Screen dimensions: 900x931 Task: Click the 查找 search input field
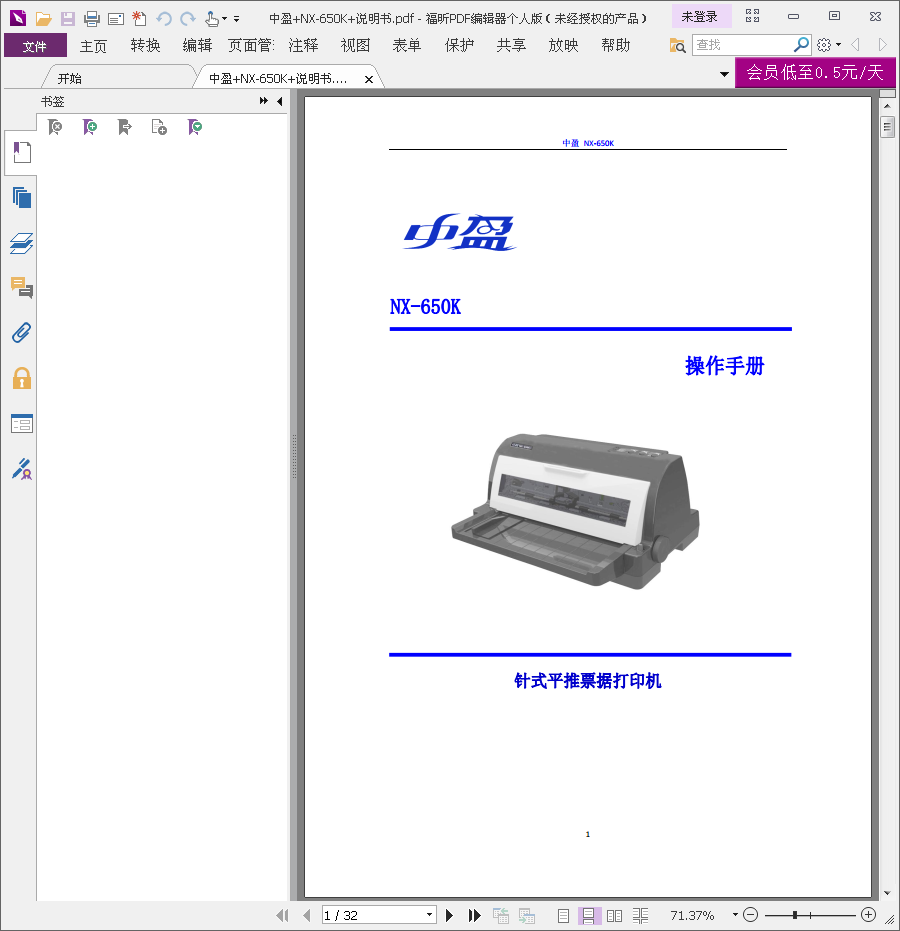pyautogui.click(x=742, y=45)
